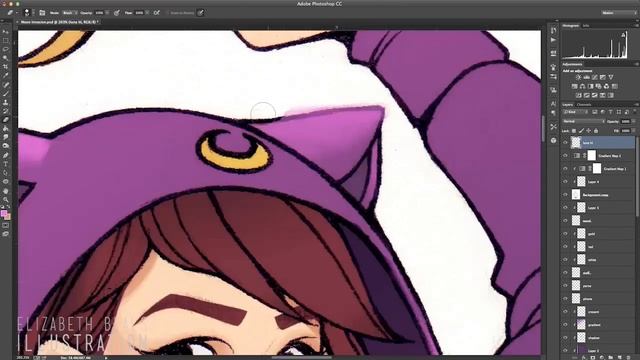Click the selected layer's thumbnail
Viewport: 640px width, 360px height.
click(576, 142)
